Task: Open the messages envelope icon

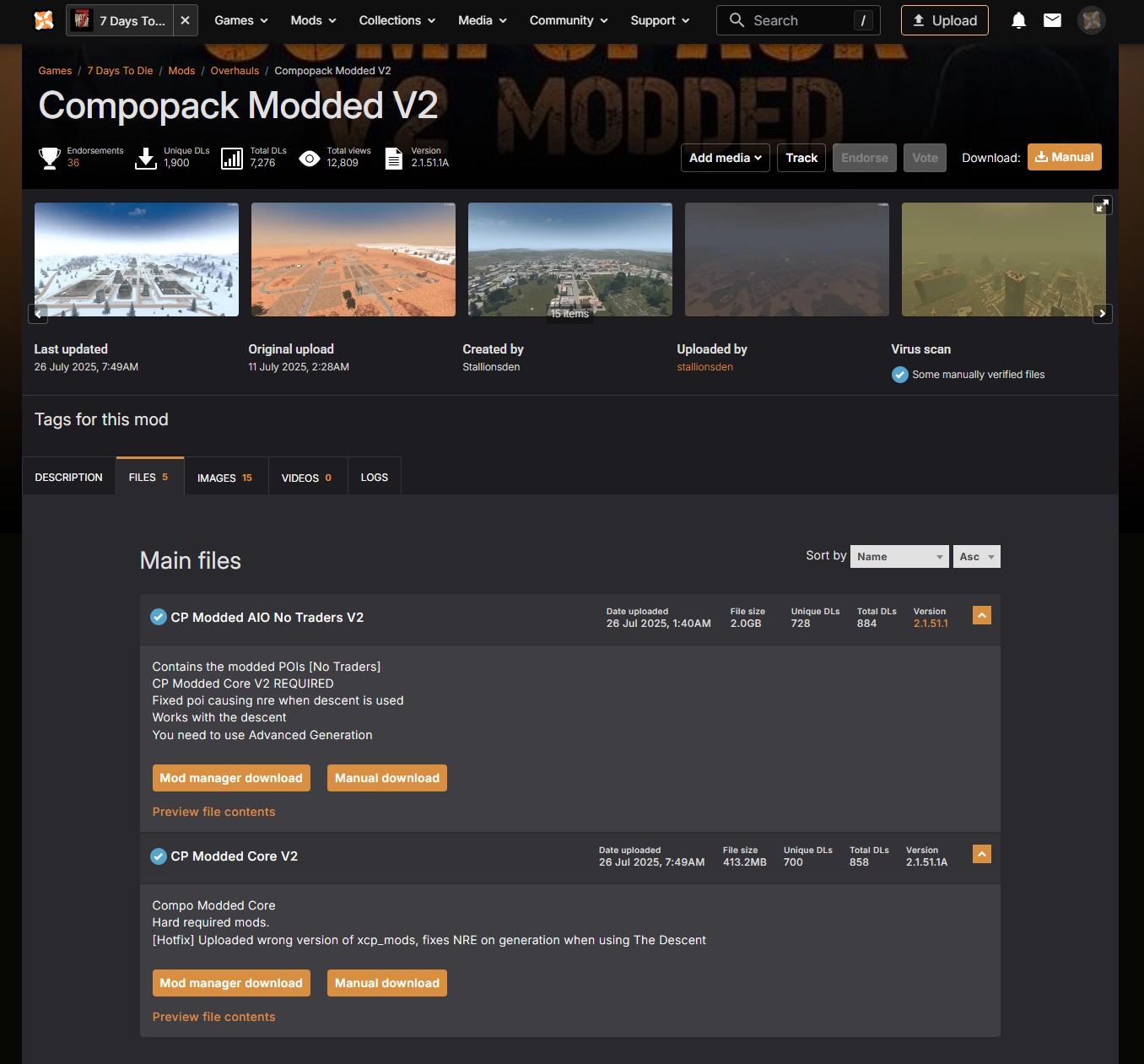Action: (x=1052, y=20)
